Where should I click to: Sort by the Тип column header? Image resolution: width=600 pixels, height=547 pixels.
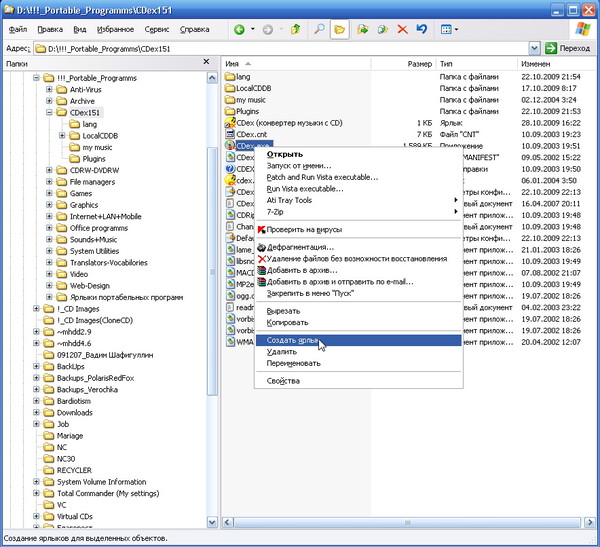point(477,64)
